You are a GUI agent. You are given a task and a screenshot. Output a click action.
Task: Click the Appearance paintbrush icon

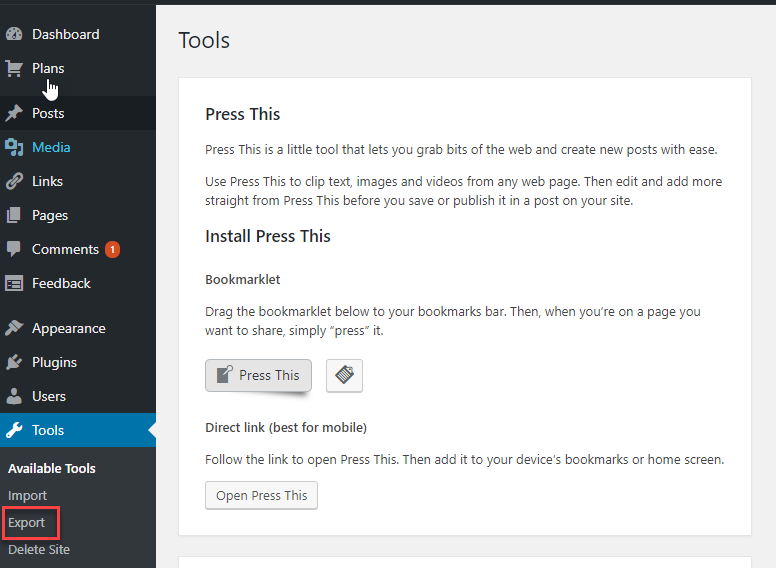[14, 328]
